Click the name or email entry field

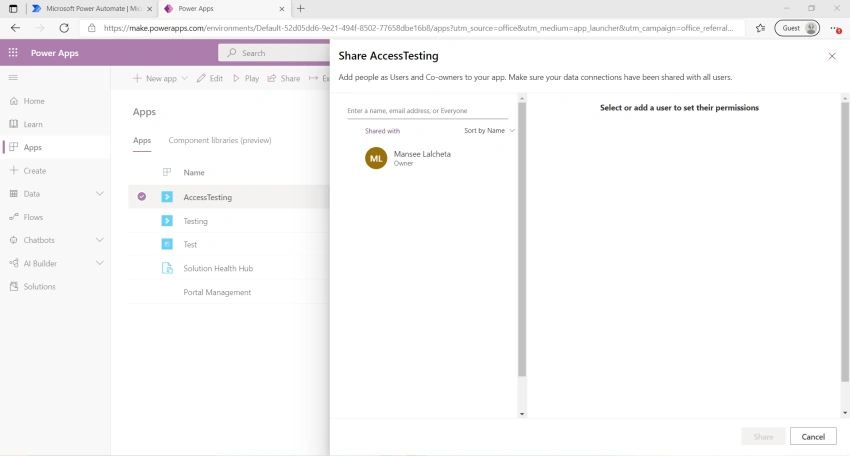pos(428,111)
